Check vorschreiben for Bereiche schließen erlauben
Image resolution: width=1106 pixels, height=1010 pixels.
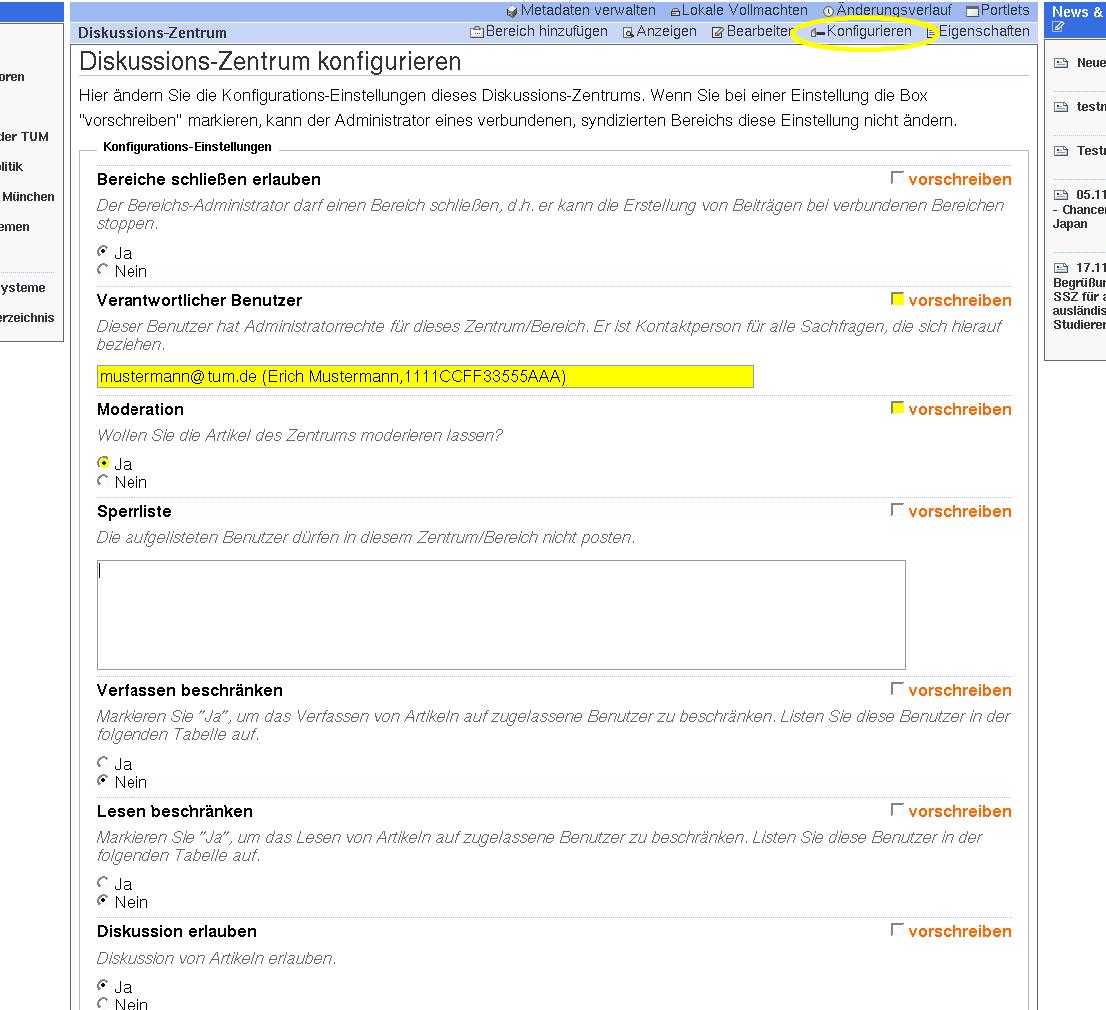[897, 178]
